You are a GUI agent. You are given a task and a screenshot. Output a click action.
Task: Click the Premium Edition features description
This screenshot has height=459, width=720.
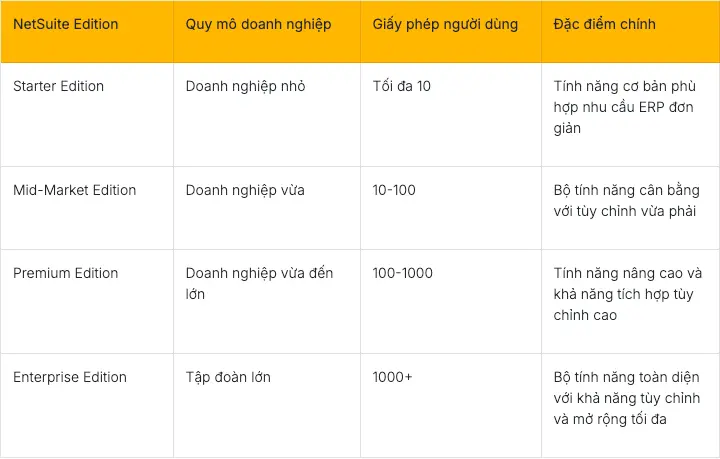pyautogui.click(x=627, y=294)
